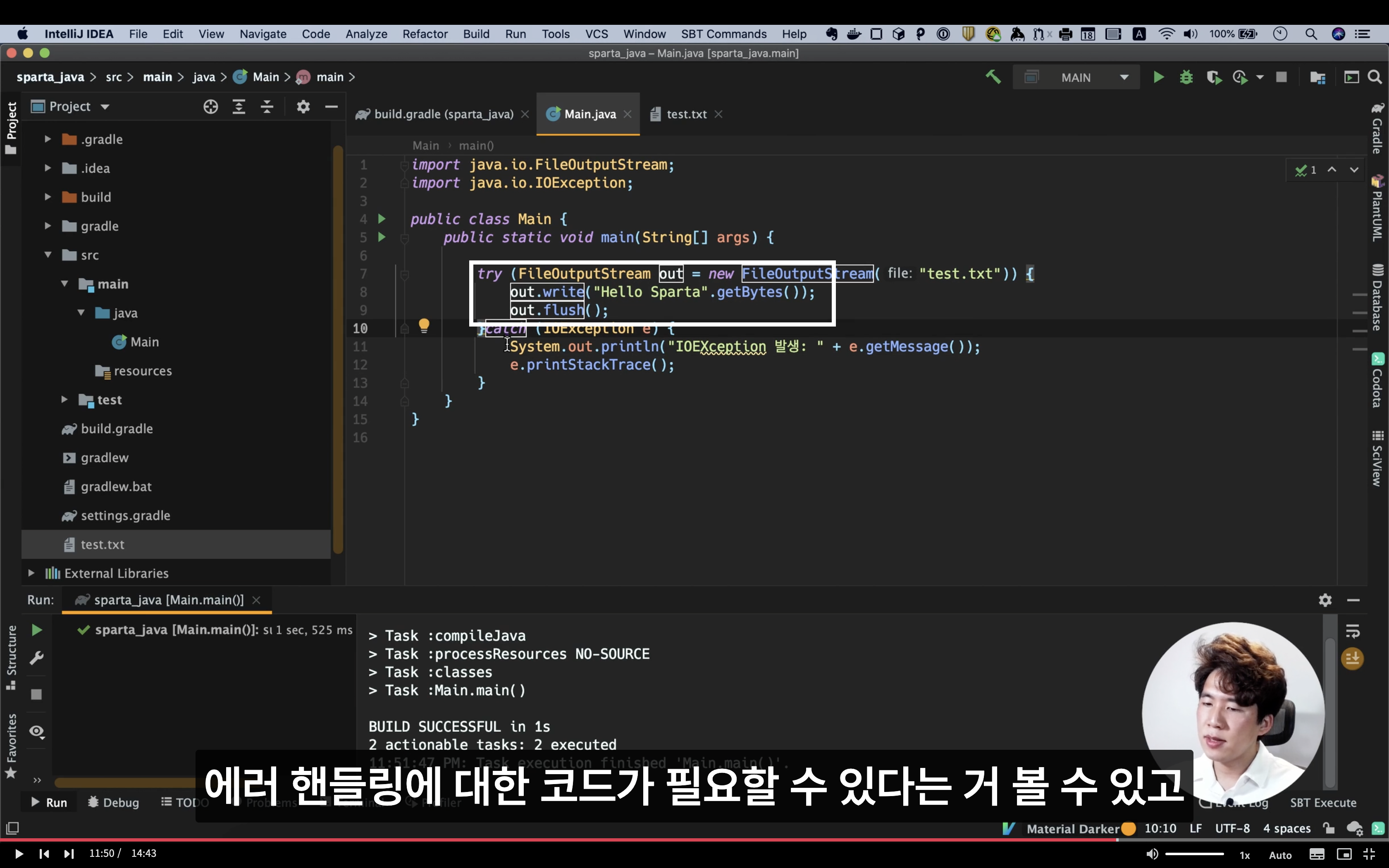Seek on the red video progress bar

(x=694, y=840)
